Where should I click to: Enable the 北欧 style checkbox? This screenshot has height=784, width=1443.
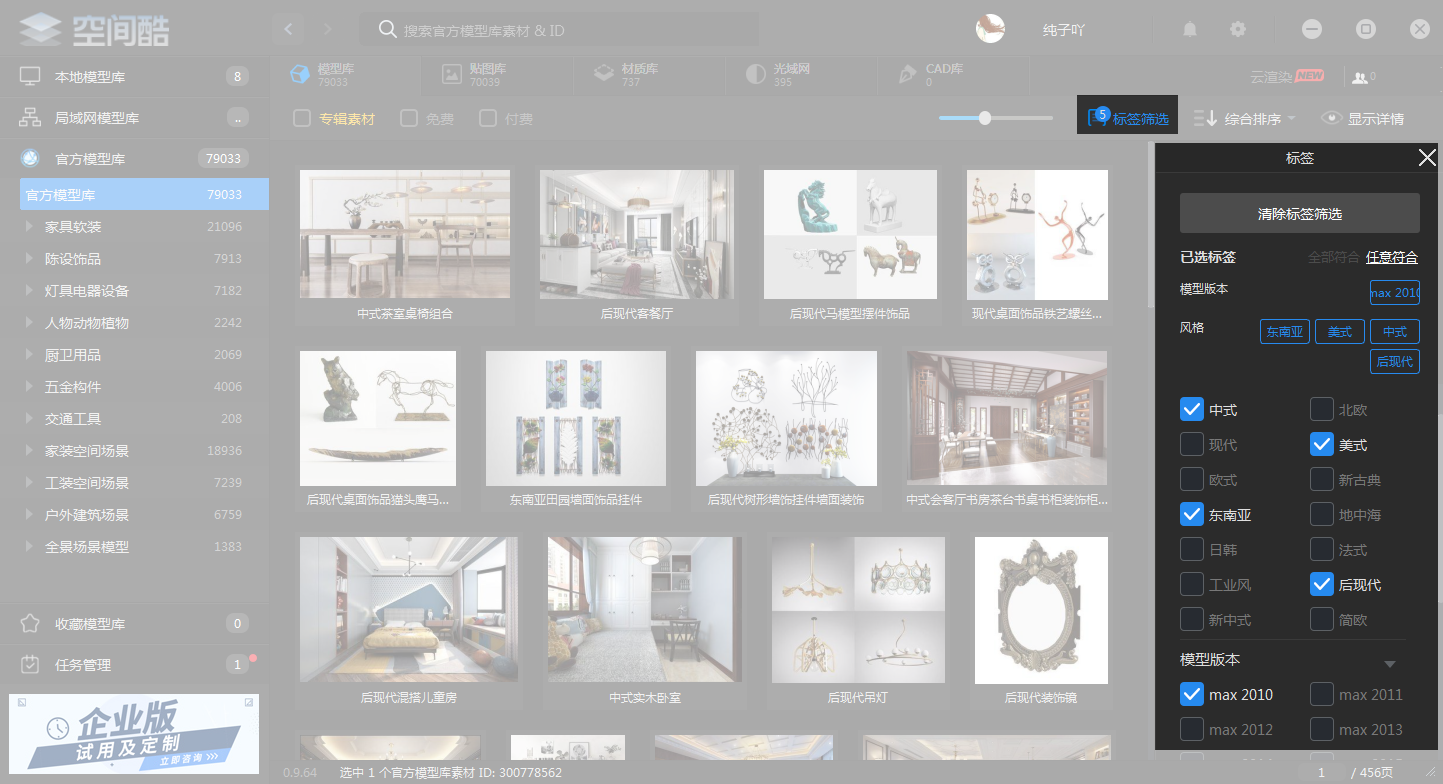click(x=1321, y=409)
